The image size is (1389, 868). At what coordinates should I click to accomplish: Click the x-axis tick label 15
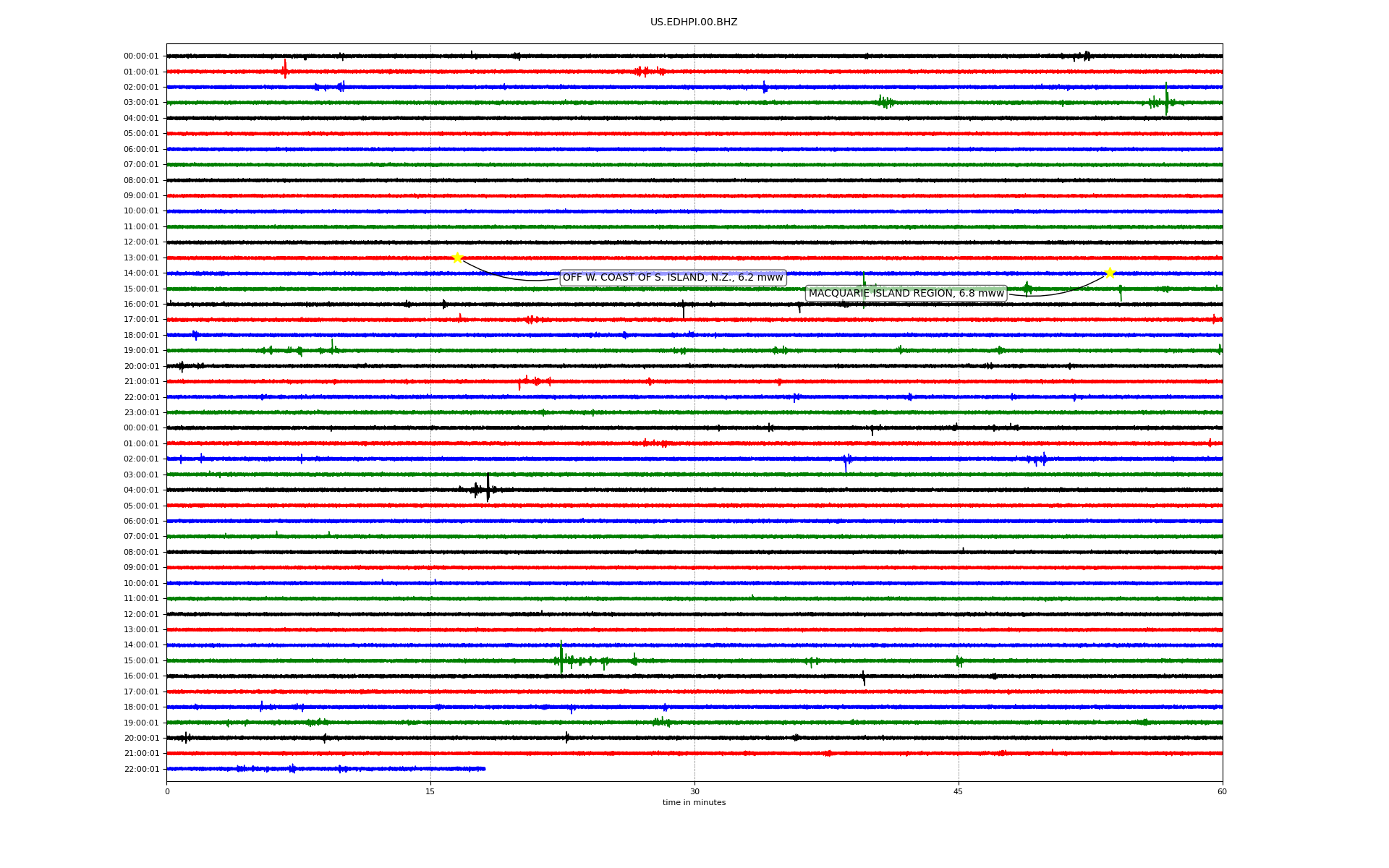[x=430, y=791]
